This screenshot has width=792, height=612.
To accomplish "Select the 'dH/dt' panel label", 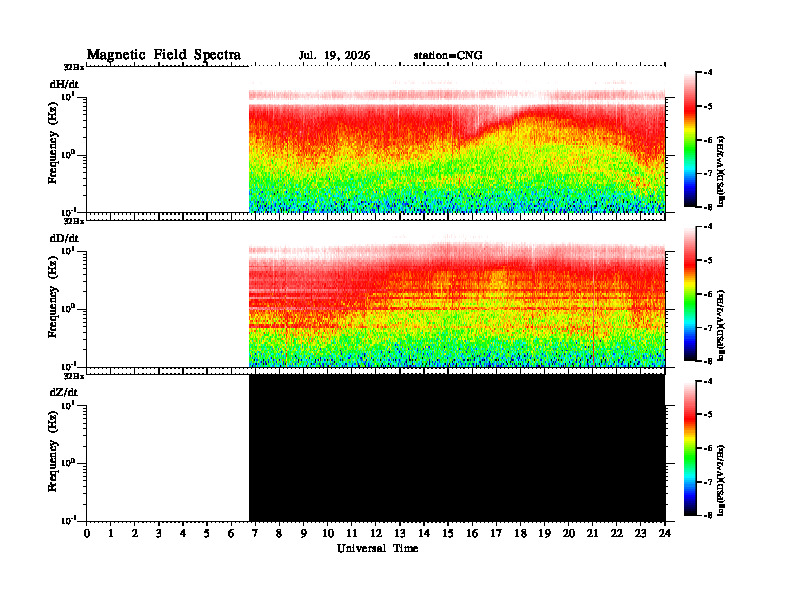I will tap(64, 84).
